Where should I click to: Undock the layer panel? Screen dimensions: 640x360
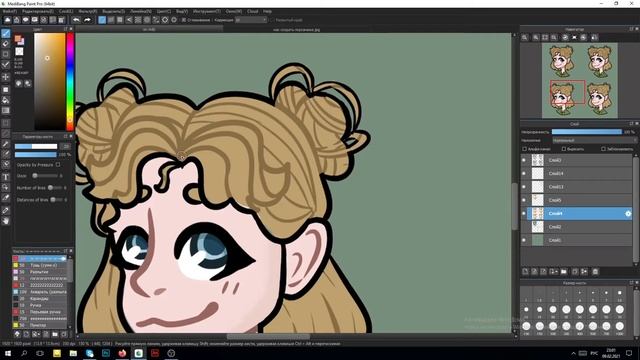click(x=631, y=124)
